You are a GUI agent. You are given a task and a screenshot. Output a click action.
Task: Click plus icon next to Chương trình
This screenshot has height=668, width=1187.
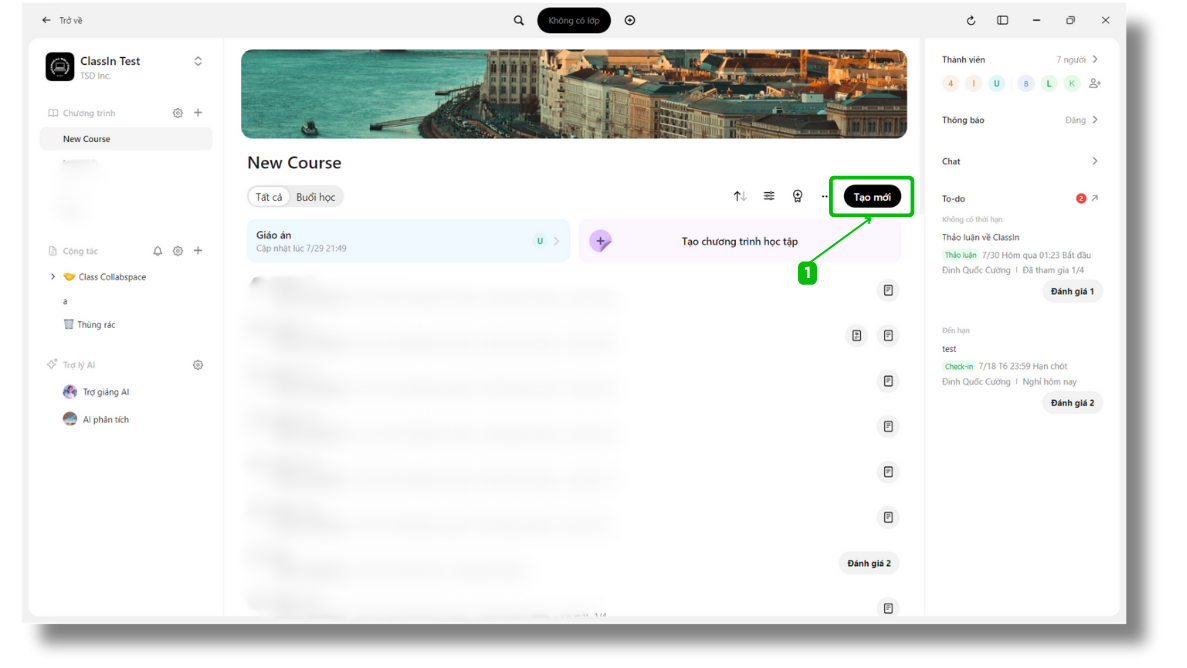pos(198,113)
